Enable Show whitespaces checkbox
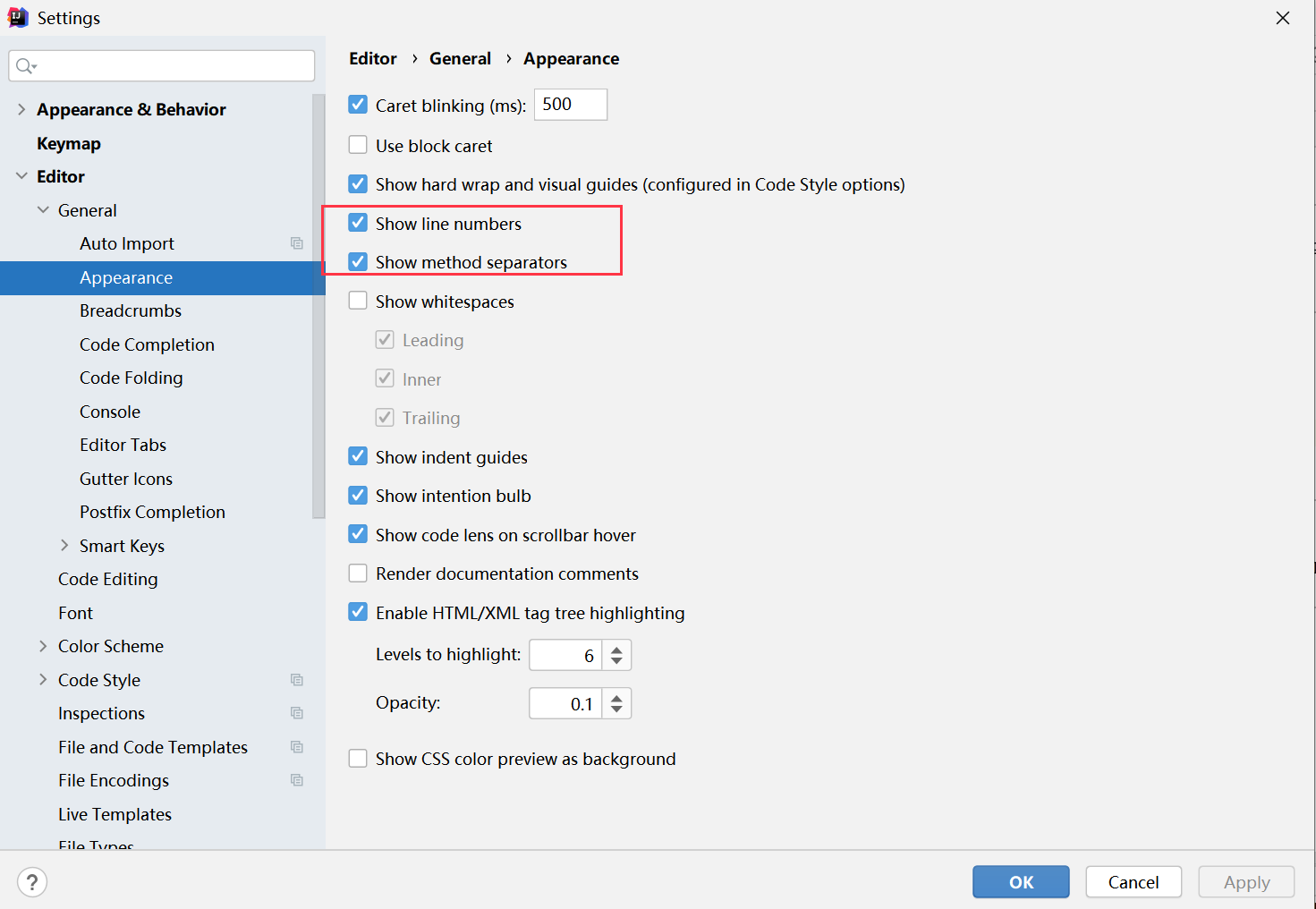Screen dimensions: 1316x909 point(358,301)
